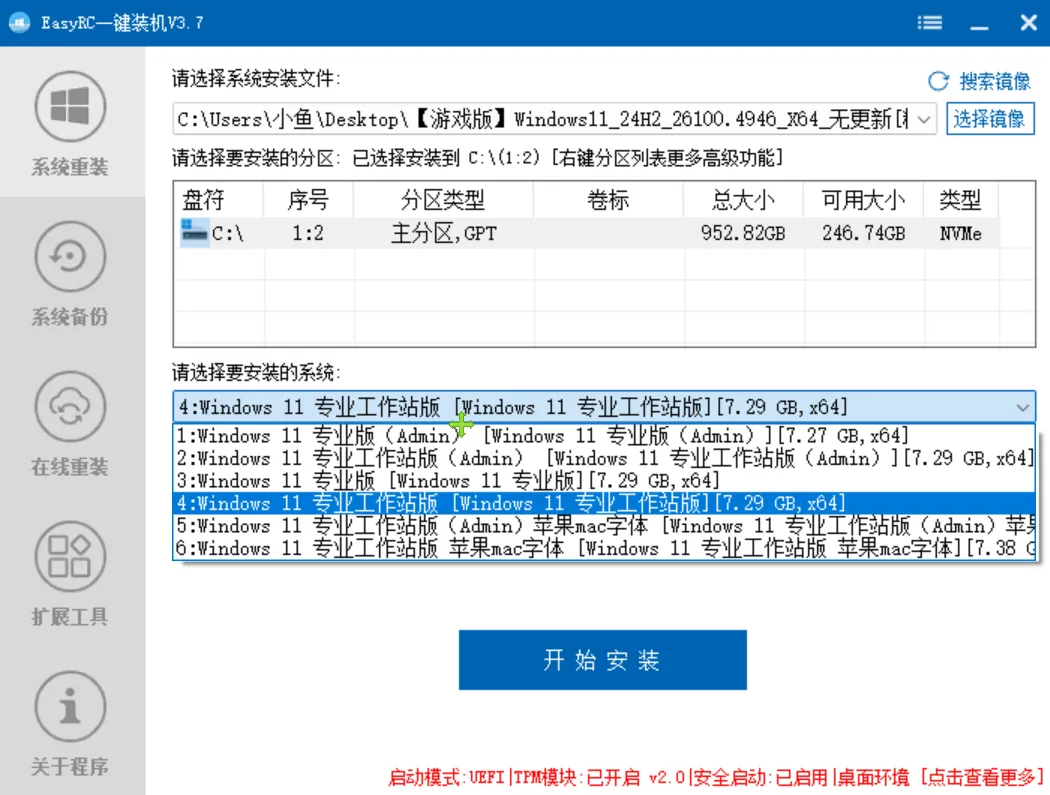Click the 选择镜像 button
This screenshot has height=795, width=1050.
990,119
